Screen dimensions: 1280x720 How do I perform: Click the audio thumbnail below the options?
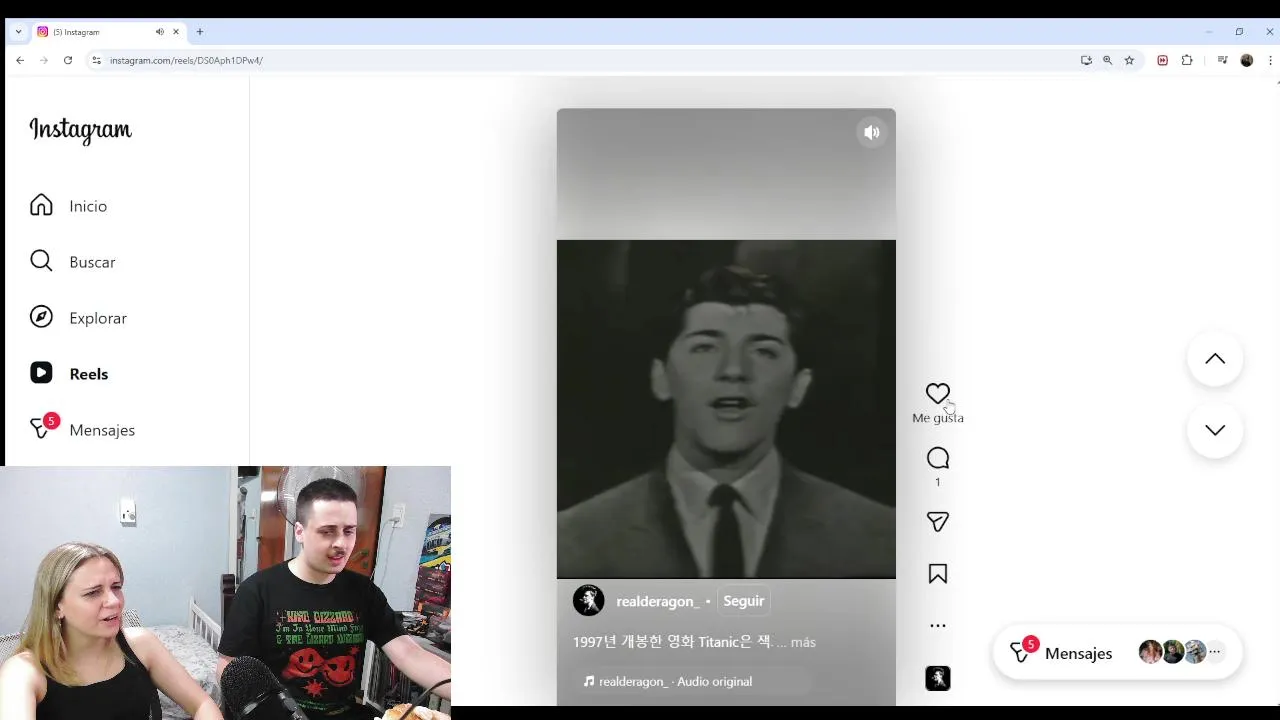[x=937, y=678]
